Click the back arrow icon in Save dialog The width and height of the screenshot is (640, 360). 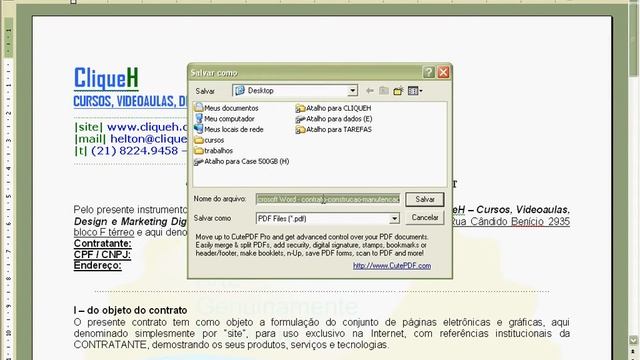pos(370,91)
